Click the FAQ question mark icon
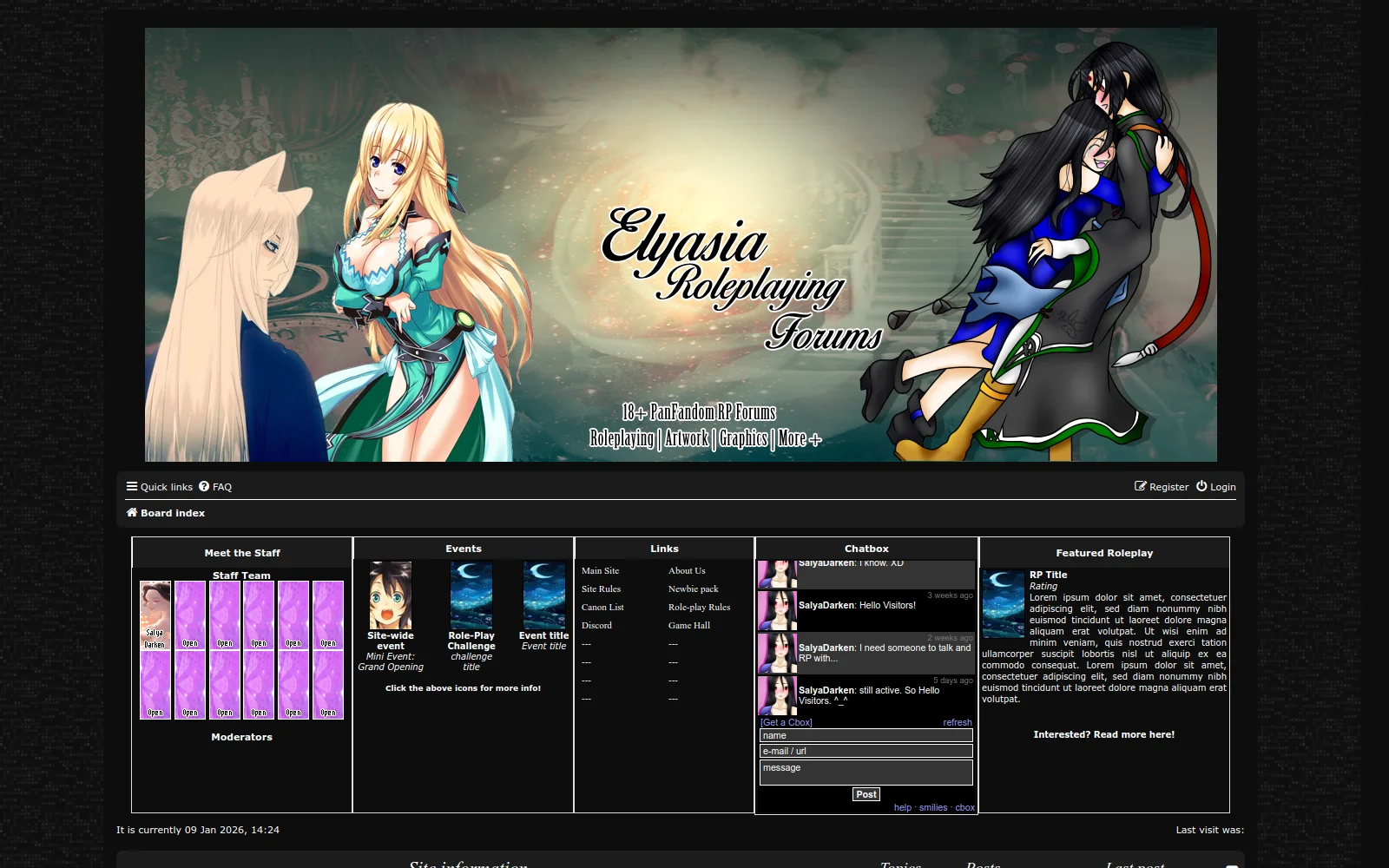 point(204,487)
